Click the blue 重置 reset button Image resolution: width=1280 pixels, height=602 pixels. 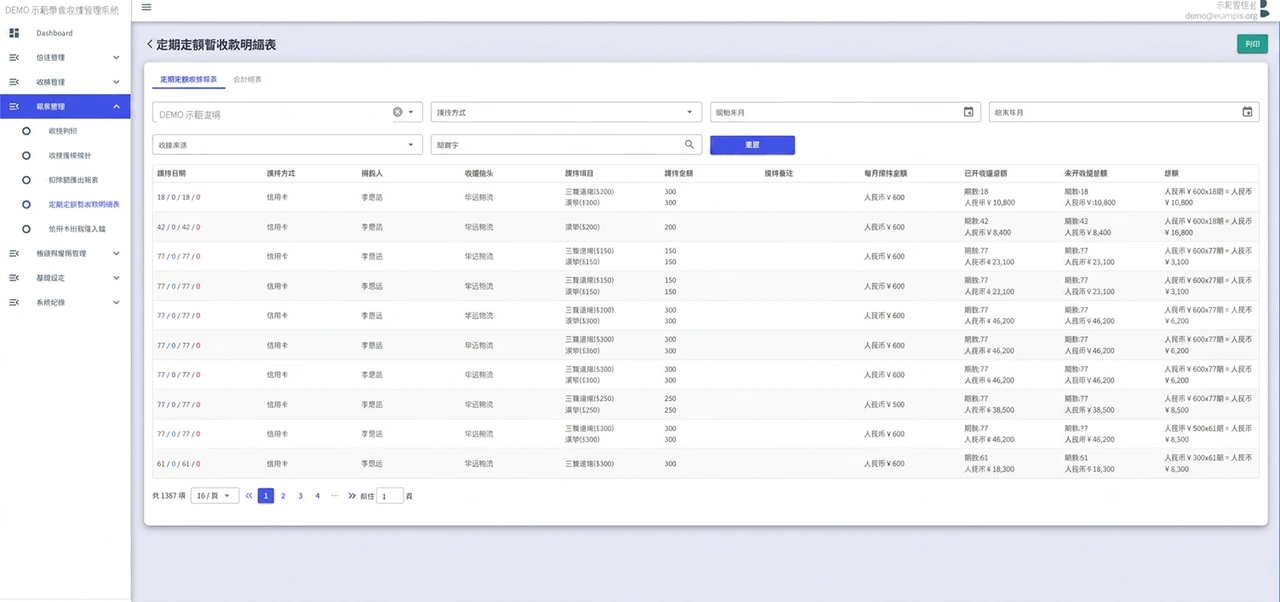[x=752, y=145]
